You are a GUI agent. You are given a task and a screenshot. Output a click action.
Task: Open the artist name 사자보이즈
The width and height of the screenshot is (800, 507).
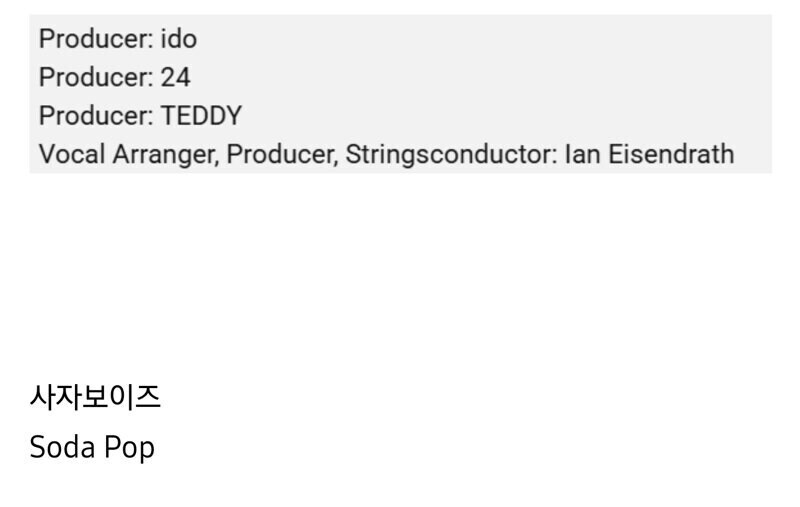coord(95,397)
